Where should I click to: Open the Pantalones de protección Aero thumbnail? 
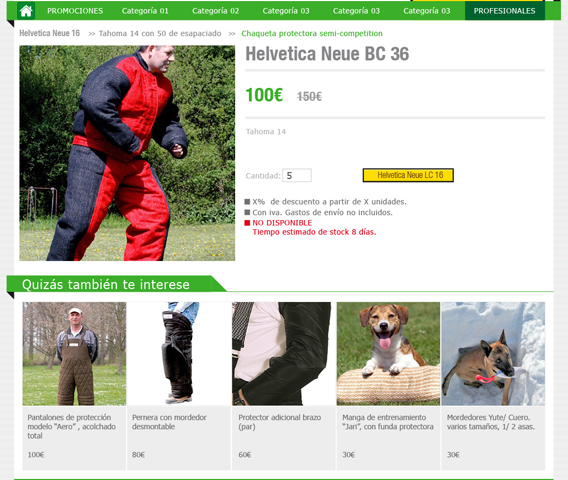pyautogui.click(x=74, y=354)
